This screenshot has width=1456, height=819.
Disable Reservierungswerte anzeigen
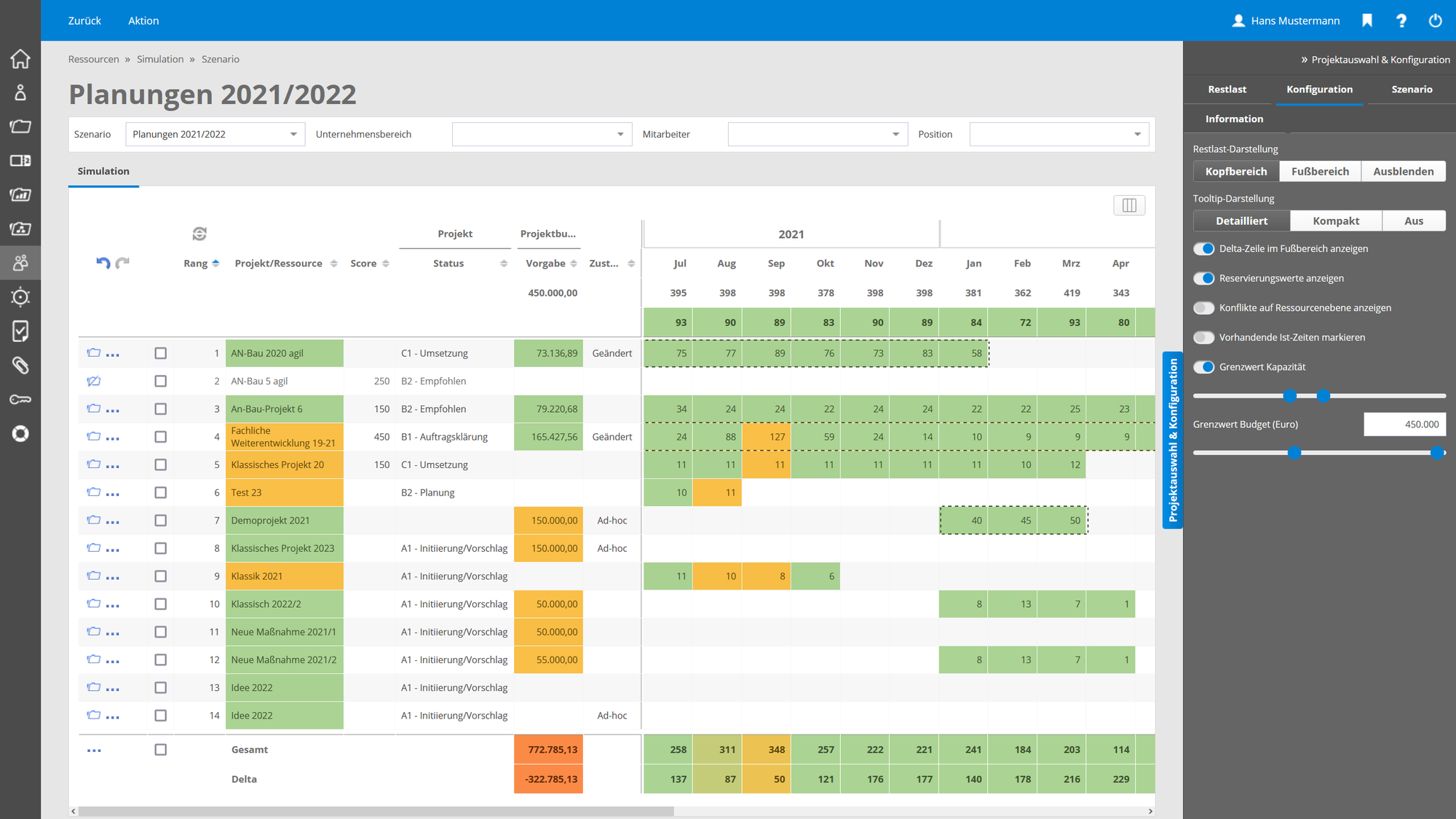pyautogui.click(x=1203, y=278)
